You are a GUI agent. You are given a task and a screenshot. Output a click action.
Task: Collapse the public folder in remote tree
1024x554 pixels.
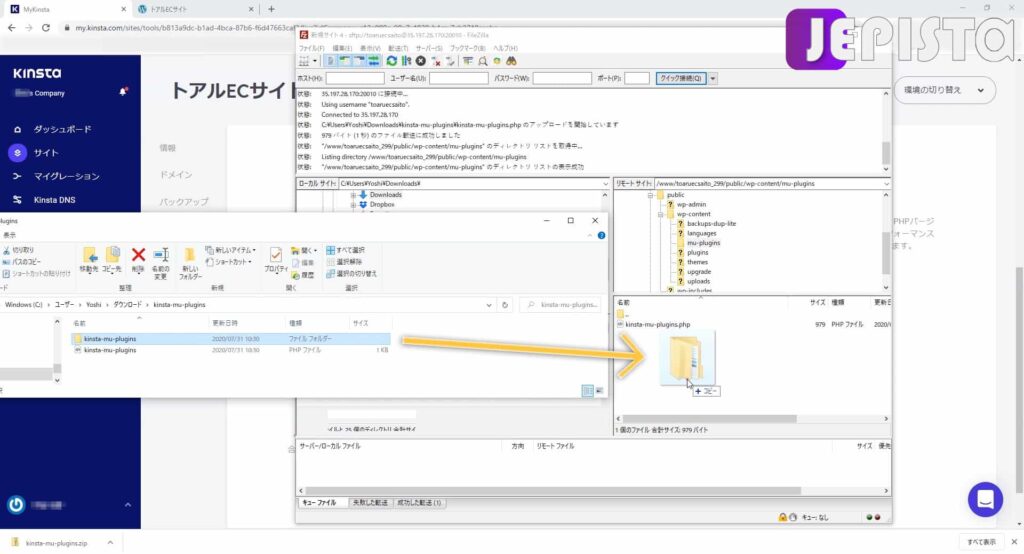pyautogui.click(x=650, y=195)
